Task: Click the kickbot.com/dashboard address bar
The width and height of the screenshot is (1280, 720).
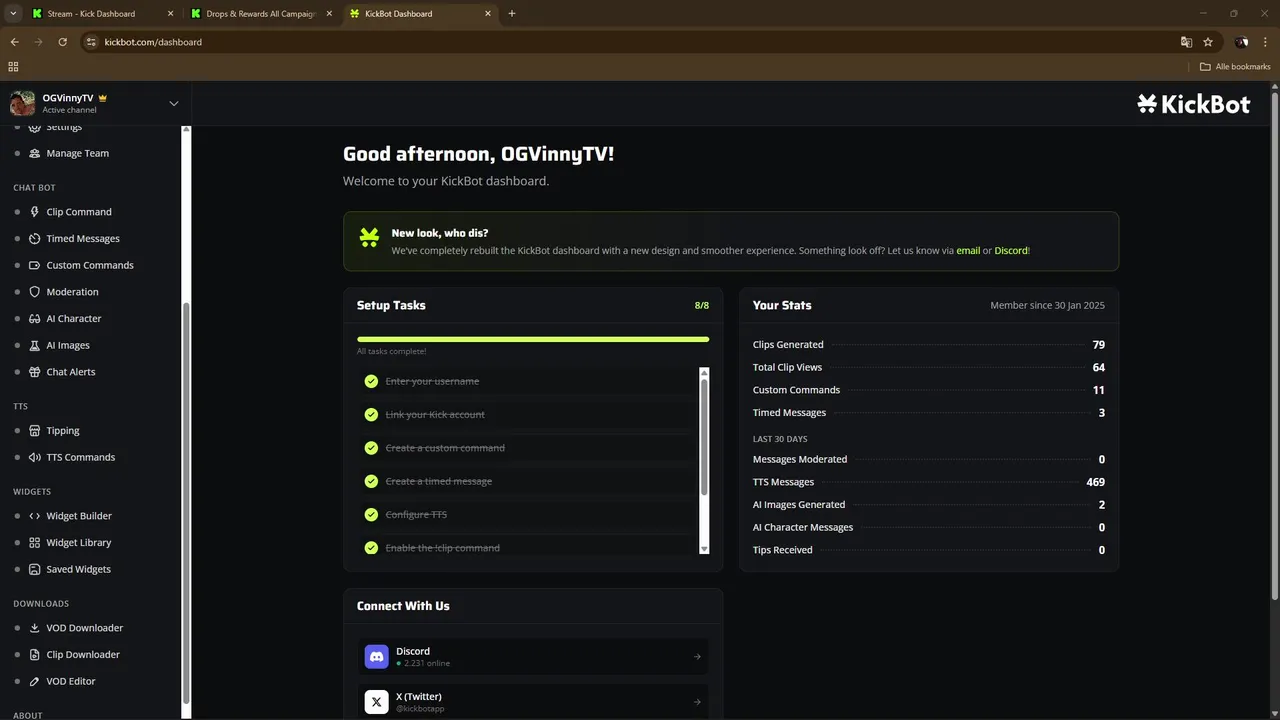Action: pyautogui.click(x=630, y=42)
